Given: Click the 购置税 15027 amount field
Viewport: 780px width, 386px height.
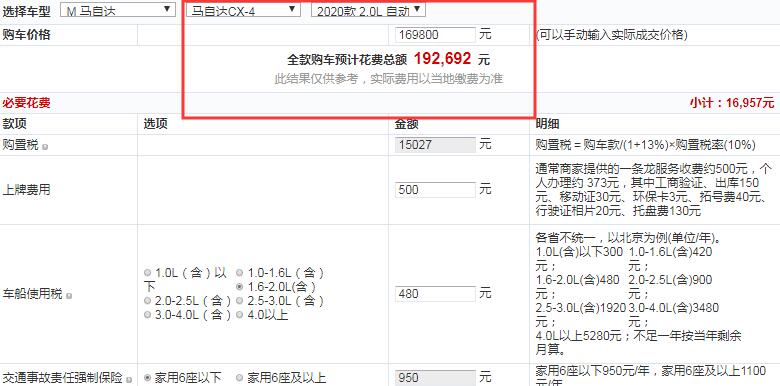Looking at the screenshot, I should (435, 144).
